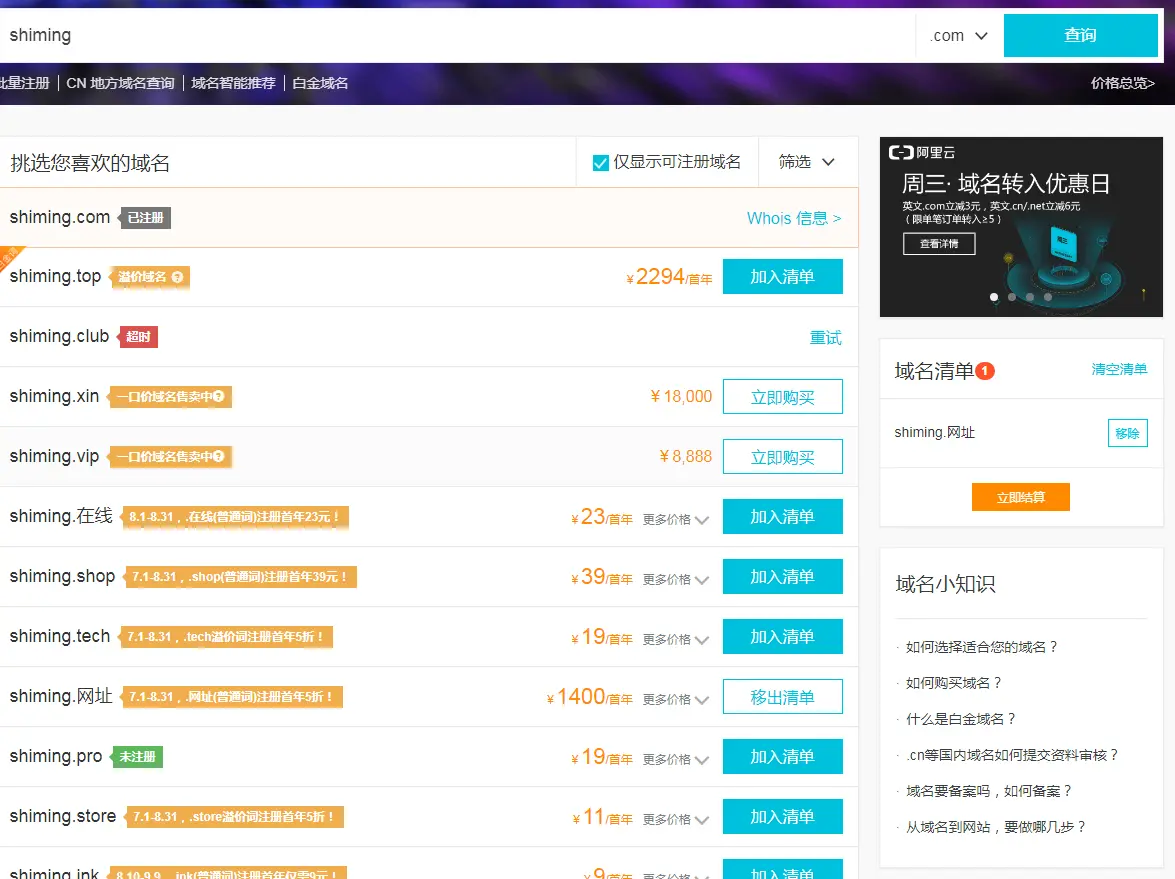
Task: Select the second banner carousel dot
Action: [x=1012, y=297]
